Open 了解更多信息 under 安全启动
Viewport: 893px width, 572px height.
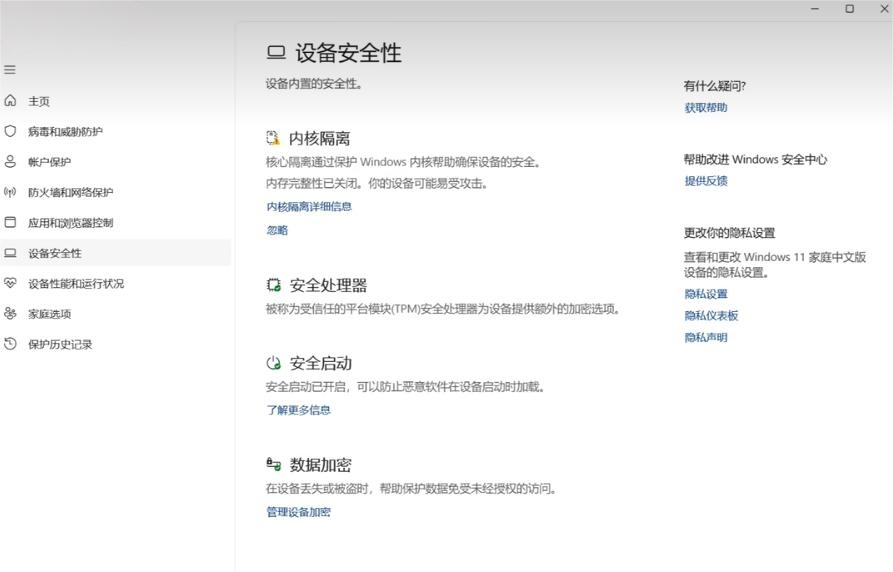point(298,410)
